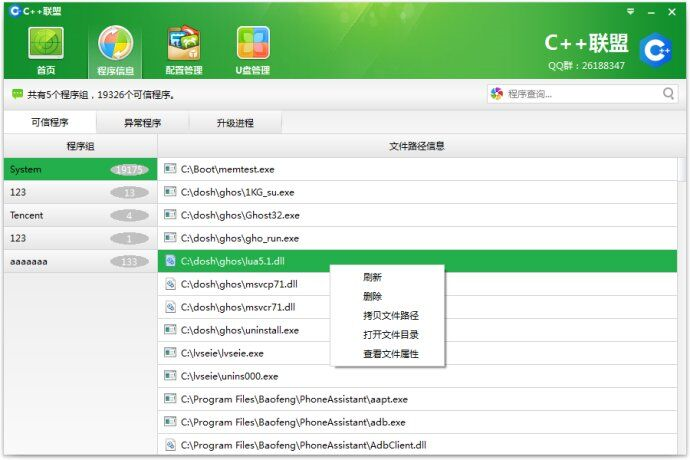Switch to the 异常程序 tab
The height and width of the screenshot is (460, 690).
143,122
